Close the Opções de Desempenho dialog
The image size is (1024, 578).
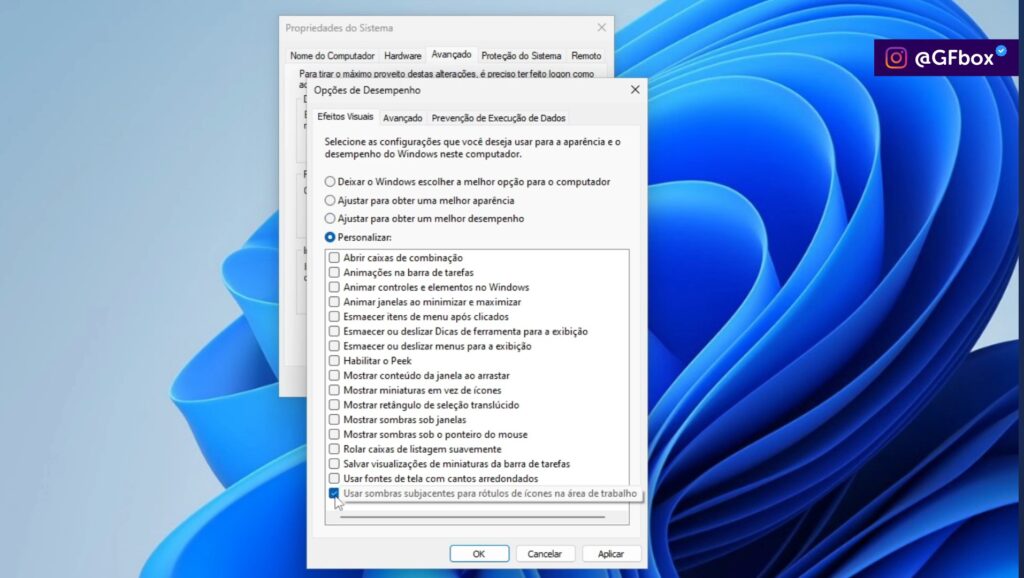click(x=635, y=89)
